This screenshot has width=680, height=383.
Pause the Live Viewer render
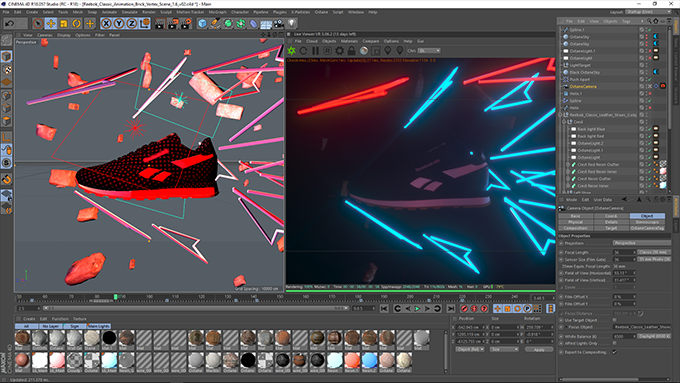click(x=315, y=51)
